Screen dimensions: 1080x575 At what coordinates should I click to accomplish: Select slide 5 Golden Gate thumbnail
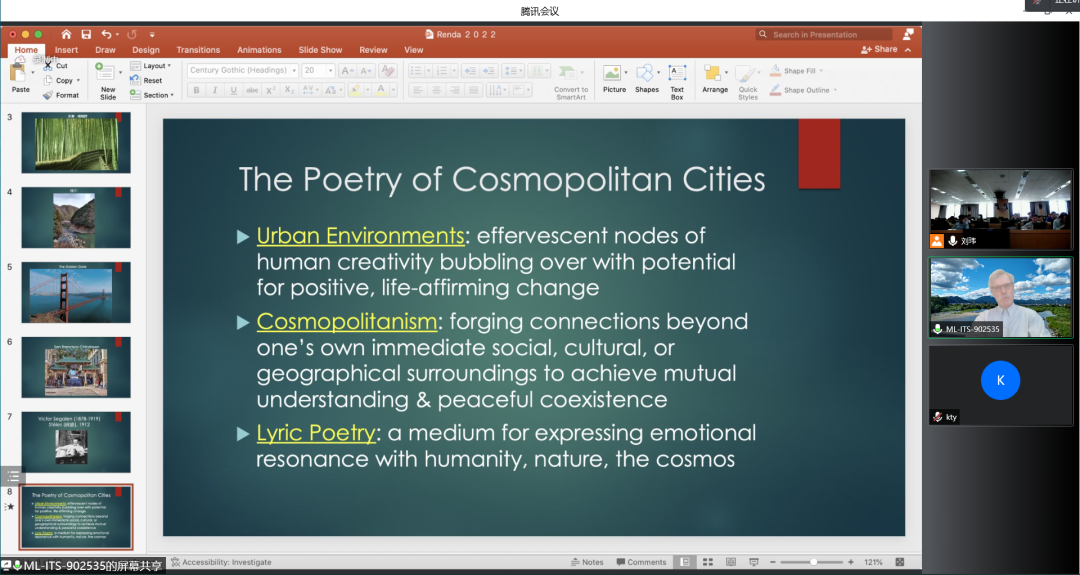coord(76,292)
